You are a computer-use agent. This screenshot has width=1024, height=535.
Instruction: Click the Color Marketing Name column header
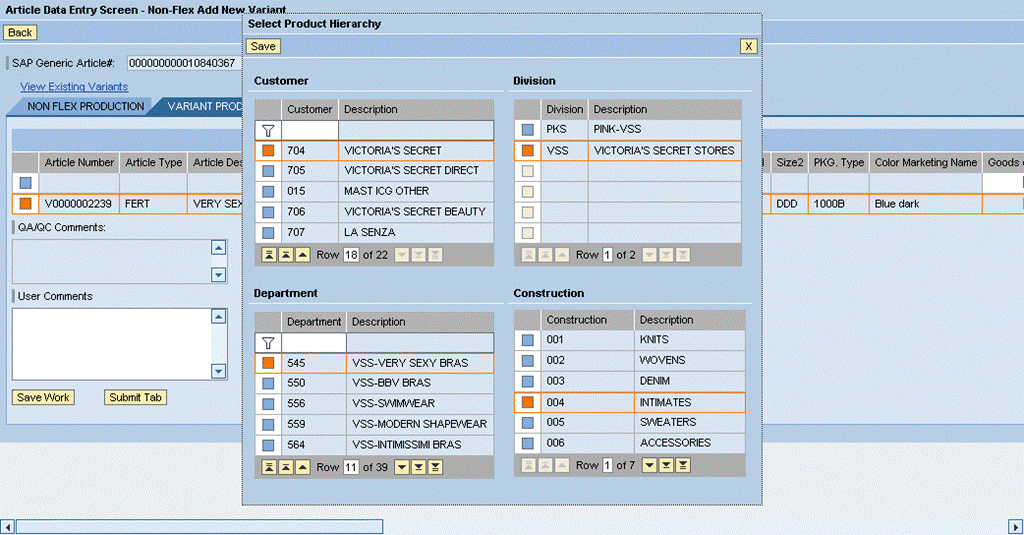tap(926, 163)
